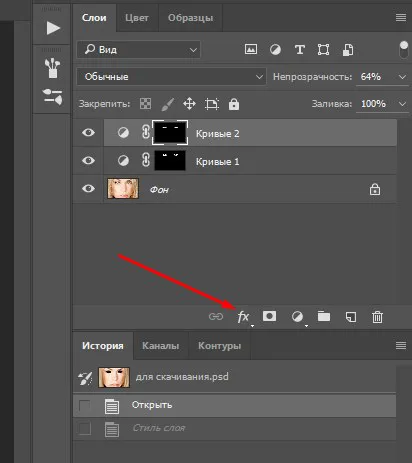
Task: Create new adjustment layer icon
Action: tap(297, 316)
